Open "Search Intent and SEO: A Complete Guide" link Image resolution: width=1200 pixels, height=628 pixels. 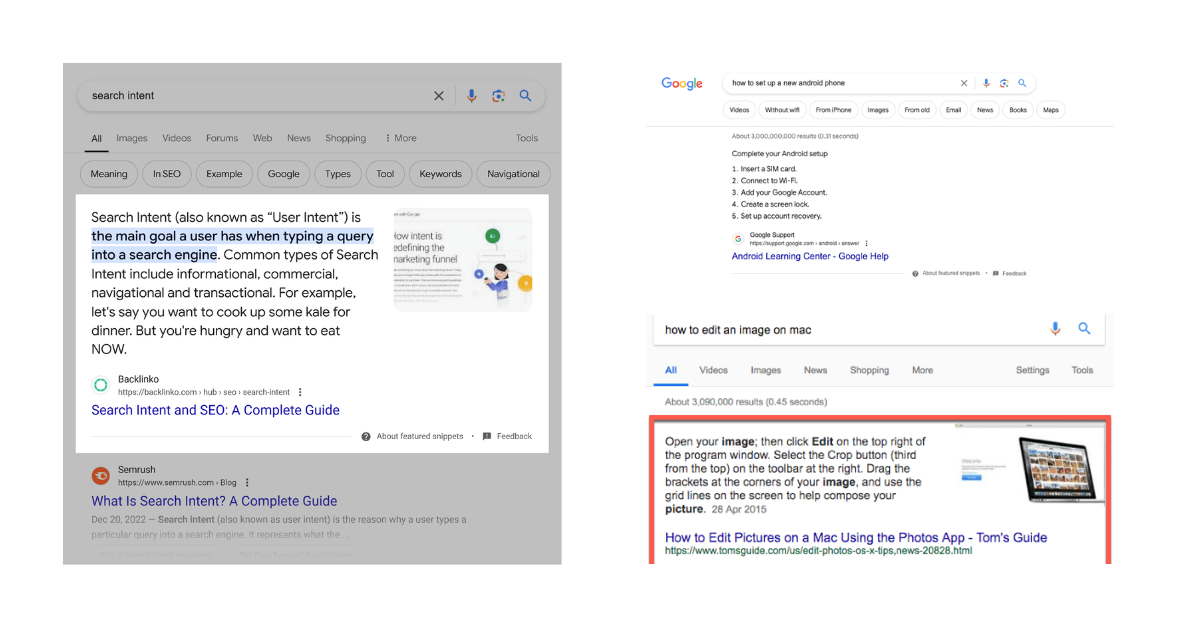click(x=215, y=410)
